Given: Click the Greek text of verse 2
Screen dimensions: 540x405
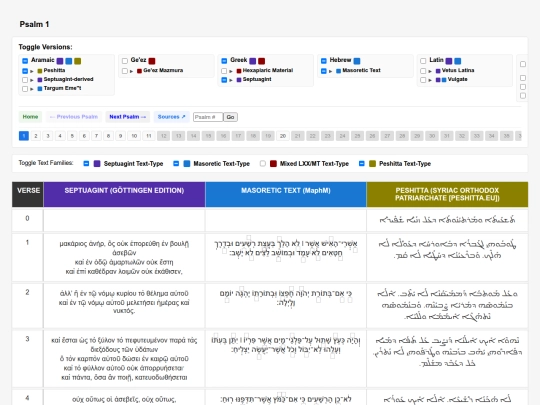Looking at the screenshot, I should (124, 302).
